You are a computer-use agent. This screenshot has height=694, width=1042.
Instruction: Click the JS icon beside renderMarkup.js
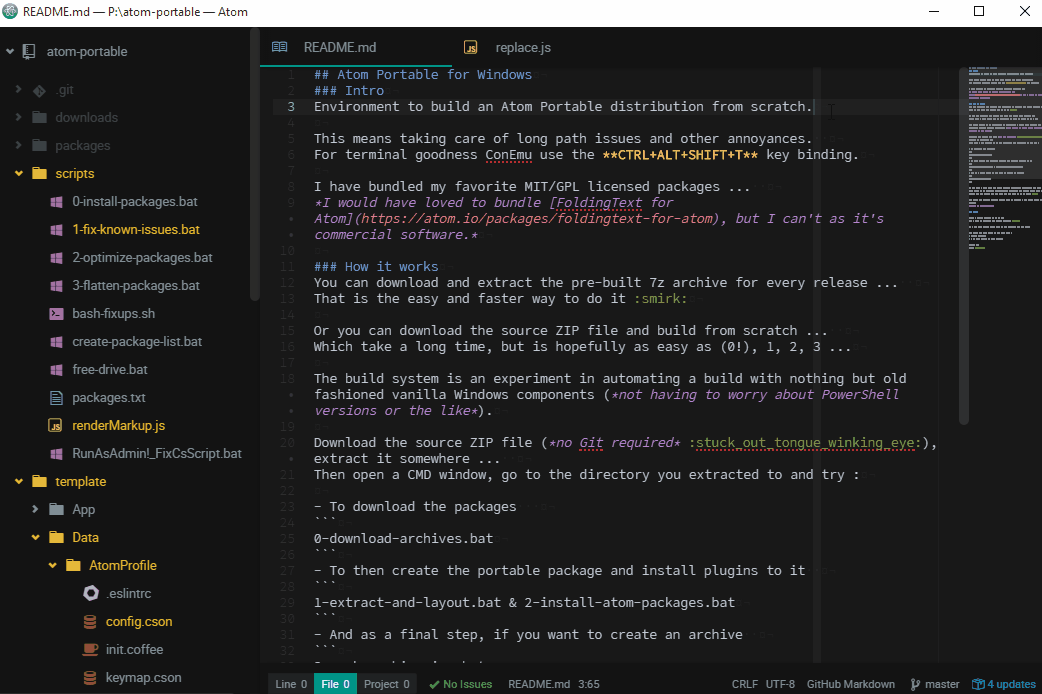(x=56, y=425)
